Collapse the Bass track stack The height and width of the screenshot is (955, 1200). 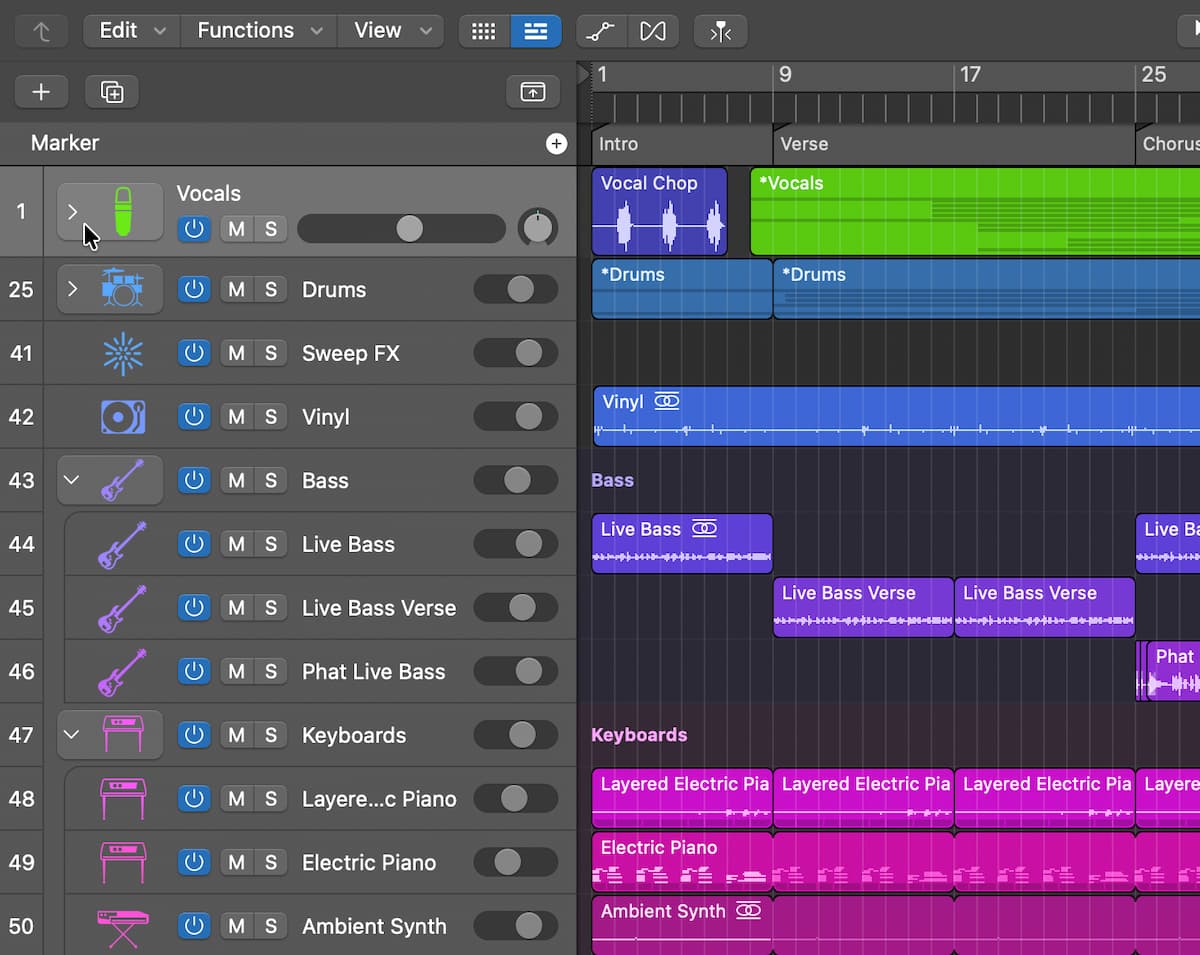pos(71,480)
